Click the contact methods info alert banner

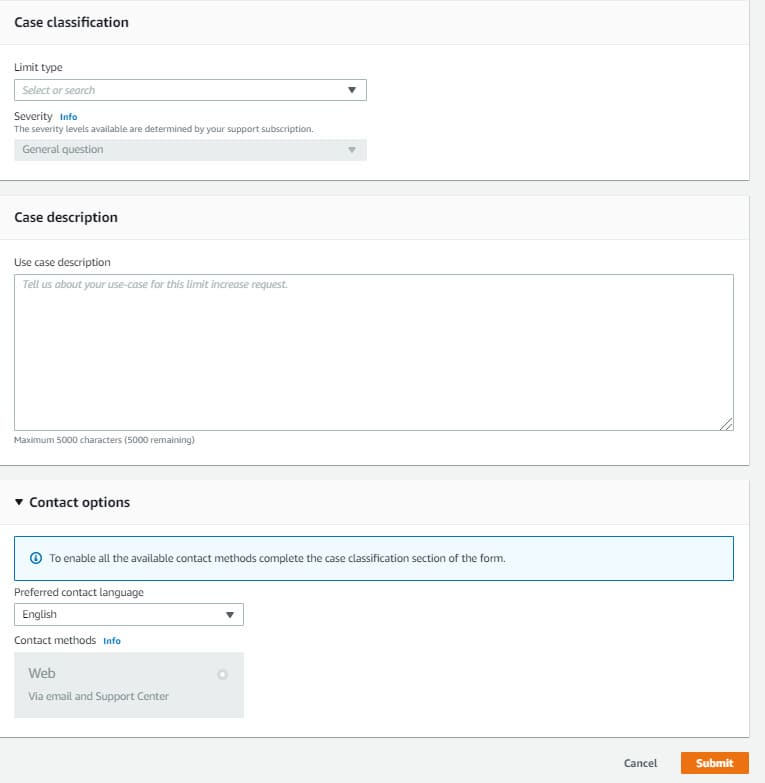(x=374, y=558)
